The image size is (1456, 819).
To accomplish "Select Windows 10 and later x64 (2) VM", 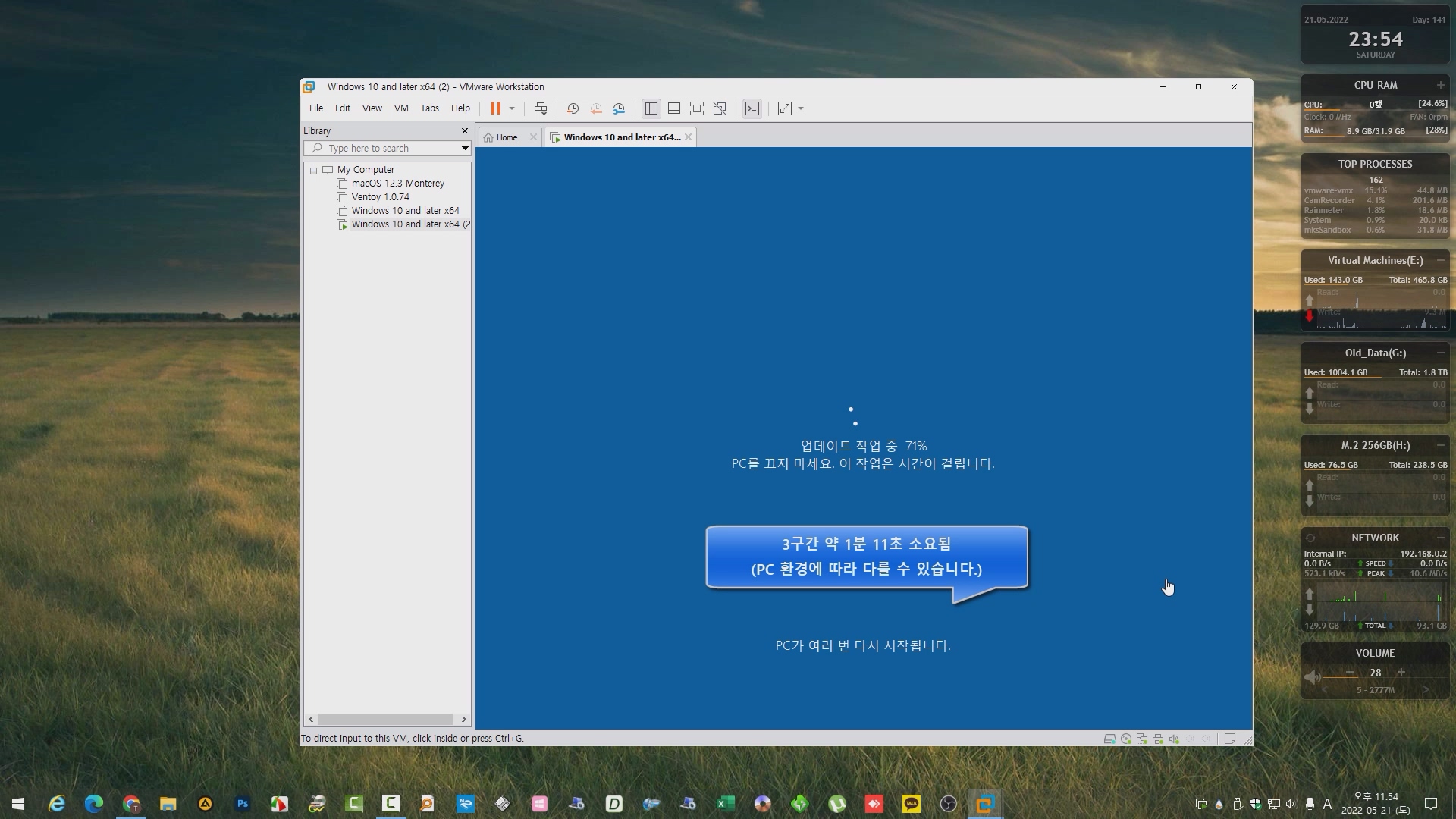I will click(x=410, y=224).
